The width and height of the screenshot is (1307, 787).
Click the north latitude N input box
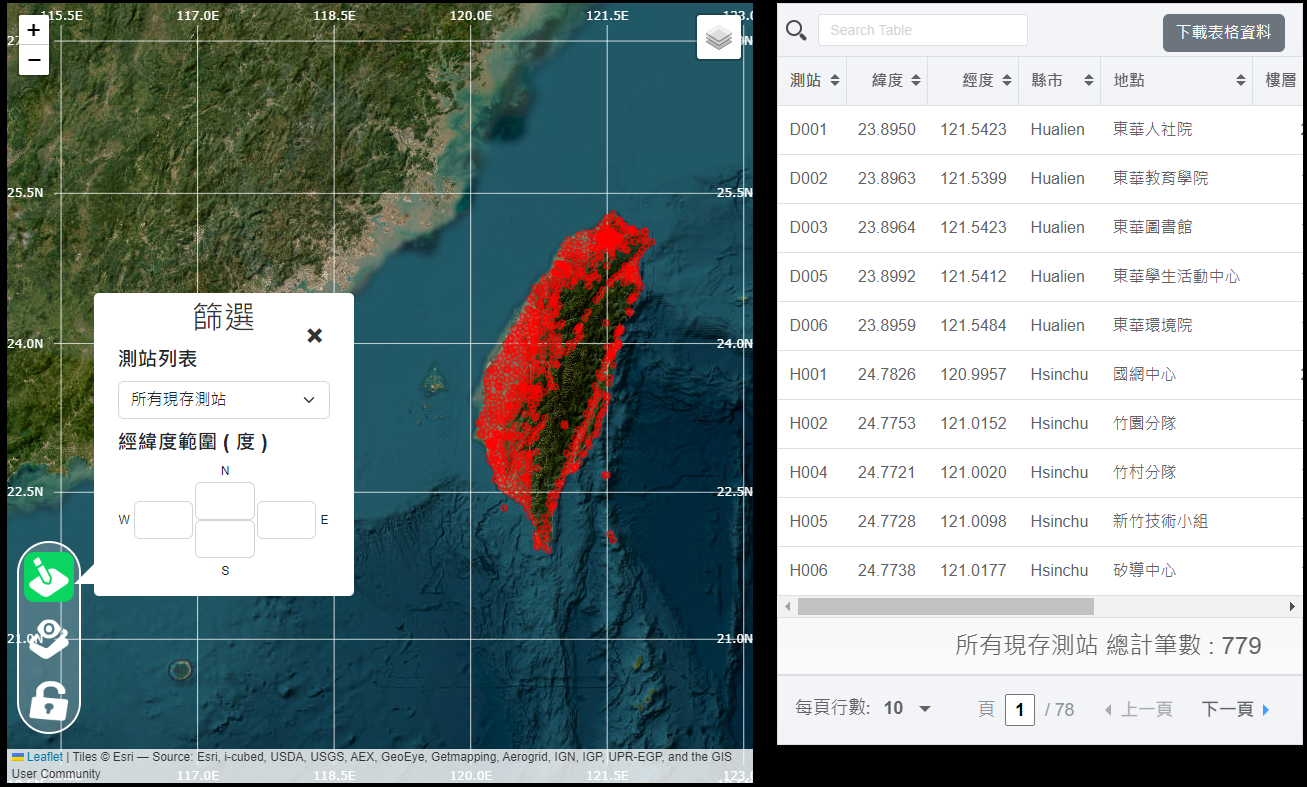225,501
